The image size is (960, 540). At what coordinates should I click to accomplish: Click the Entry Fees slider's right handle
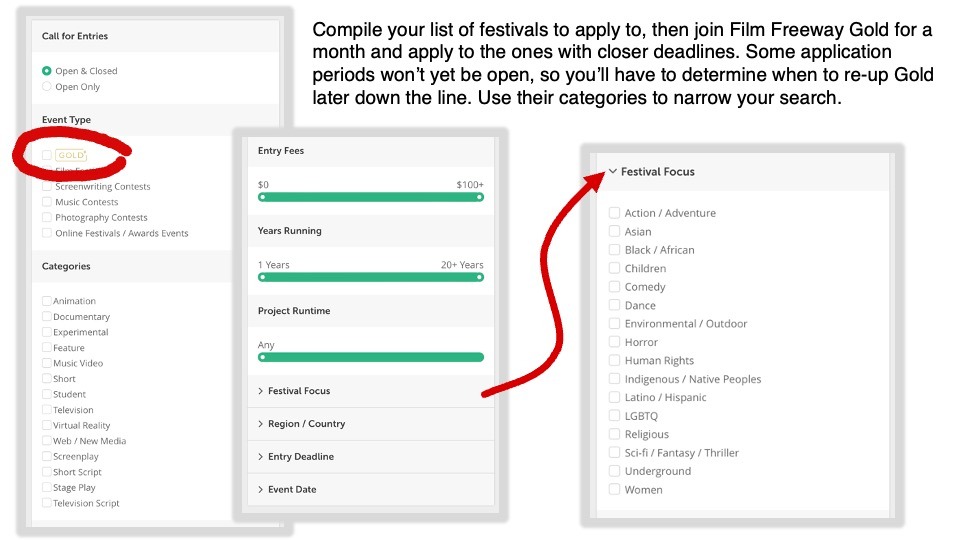coord(480,197)
